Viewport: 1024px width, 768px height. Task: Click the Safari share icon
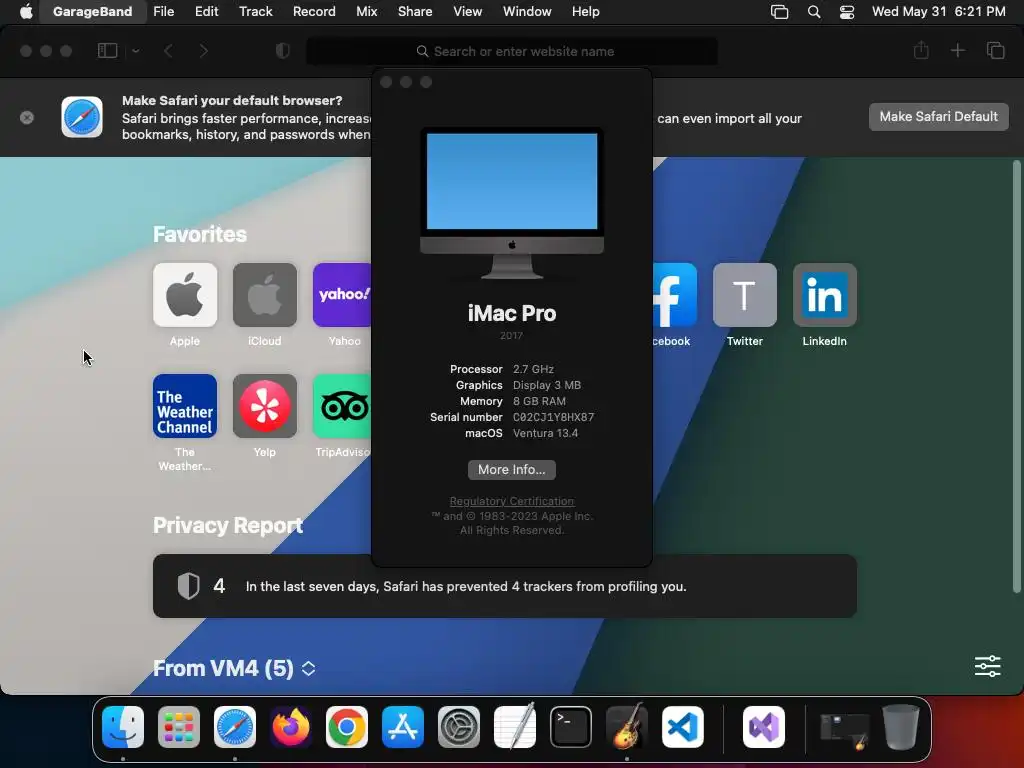pyautogui.click(x=921, y=50)
